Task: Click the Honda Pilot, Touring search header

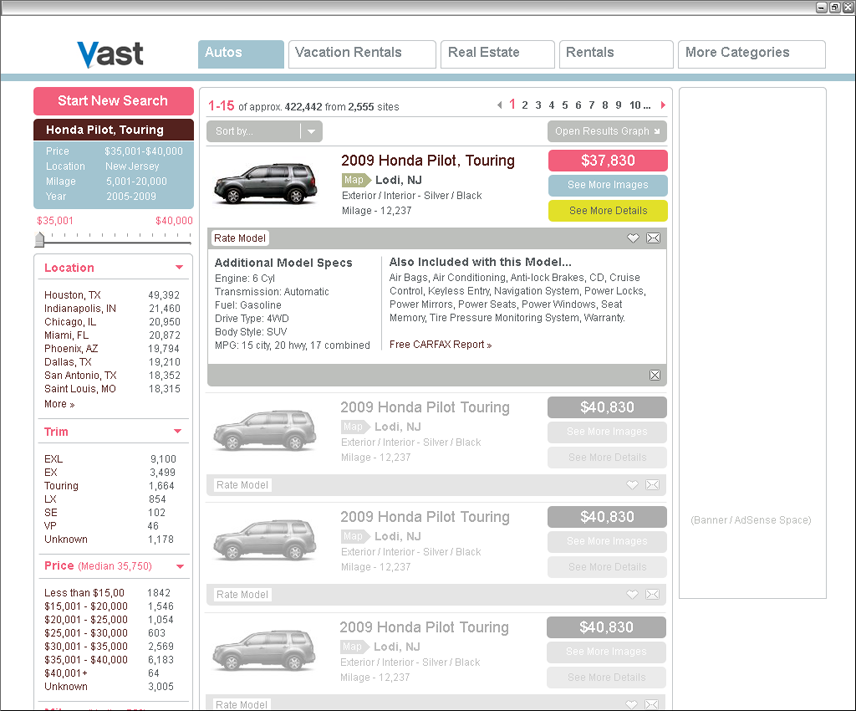Action: (114, 129)
